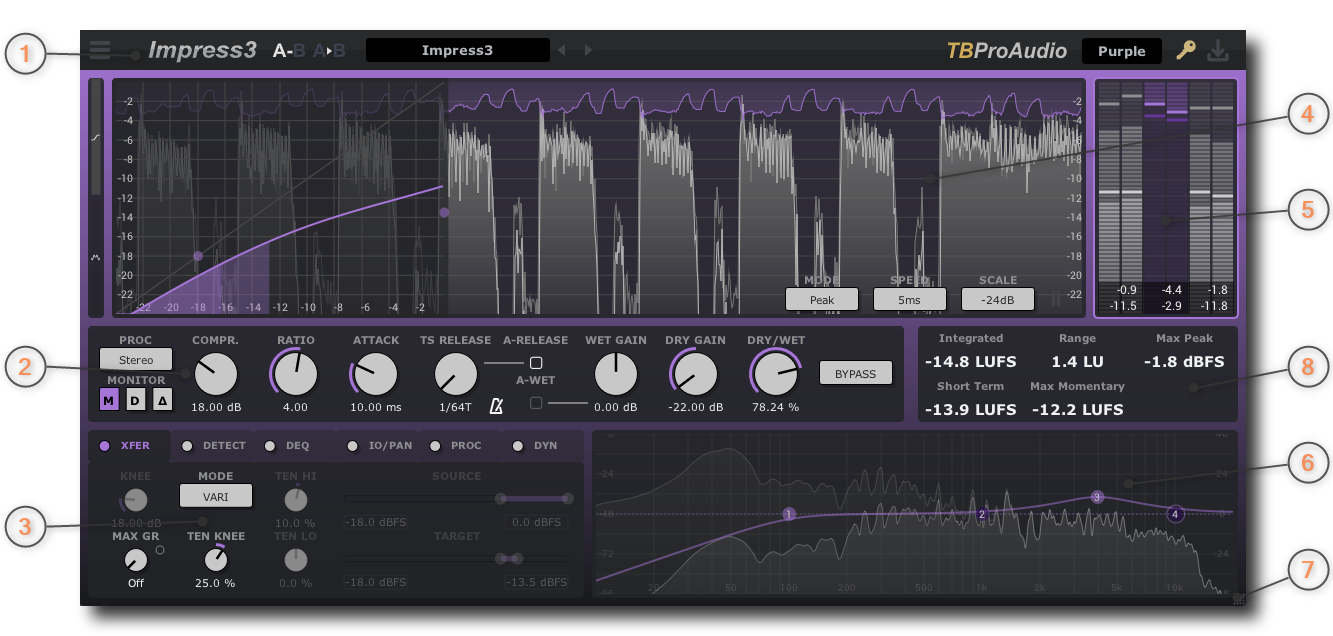Select the waveform icon on left strip
This screenshot has height=636, width=1333.
point(96,257)
